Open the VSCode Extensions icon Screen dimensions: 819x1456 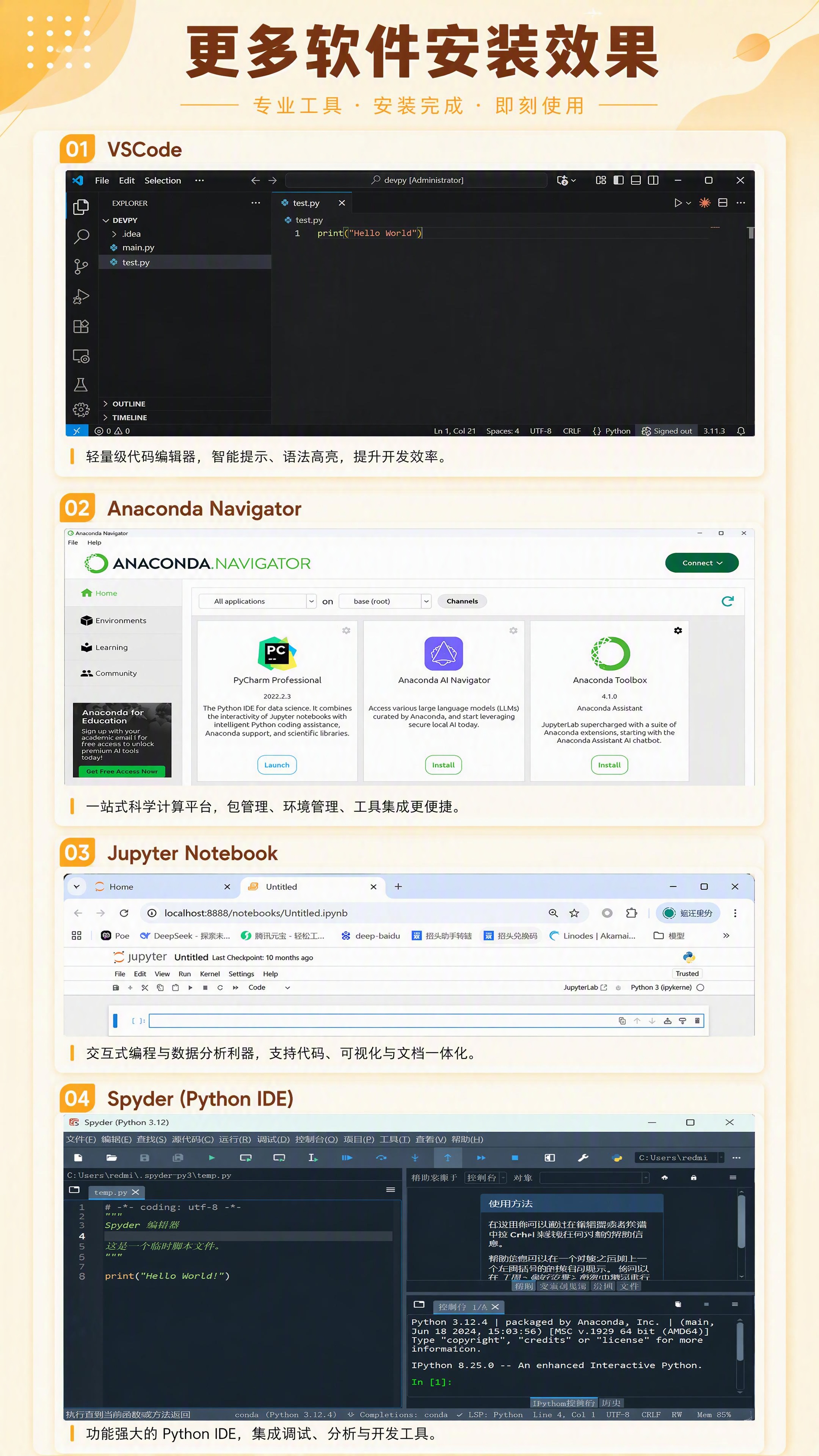(x=81, y=326)
